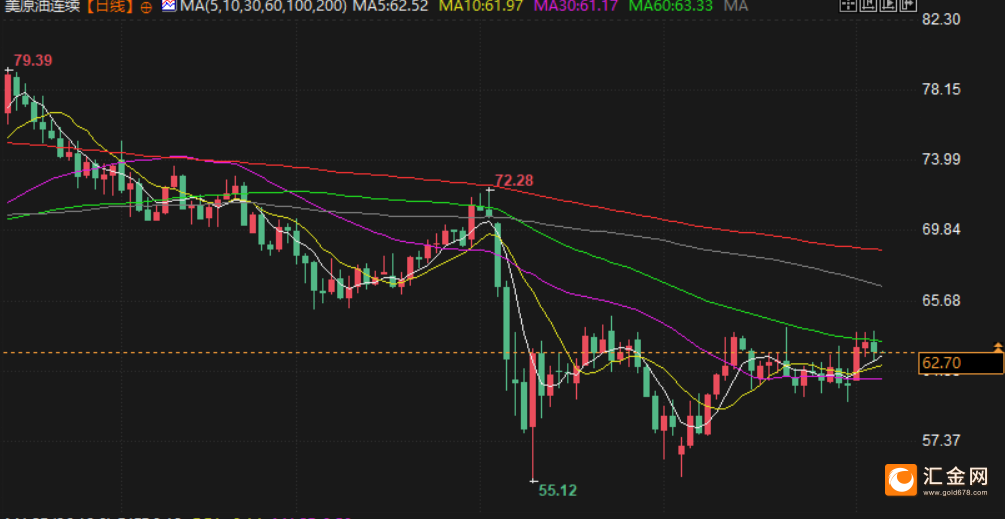Click the 72.28 peak price label

pyautogui.click(x=514, y=181)
